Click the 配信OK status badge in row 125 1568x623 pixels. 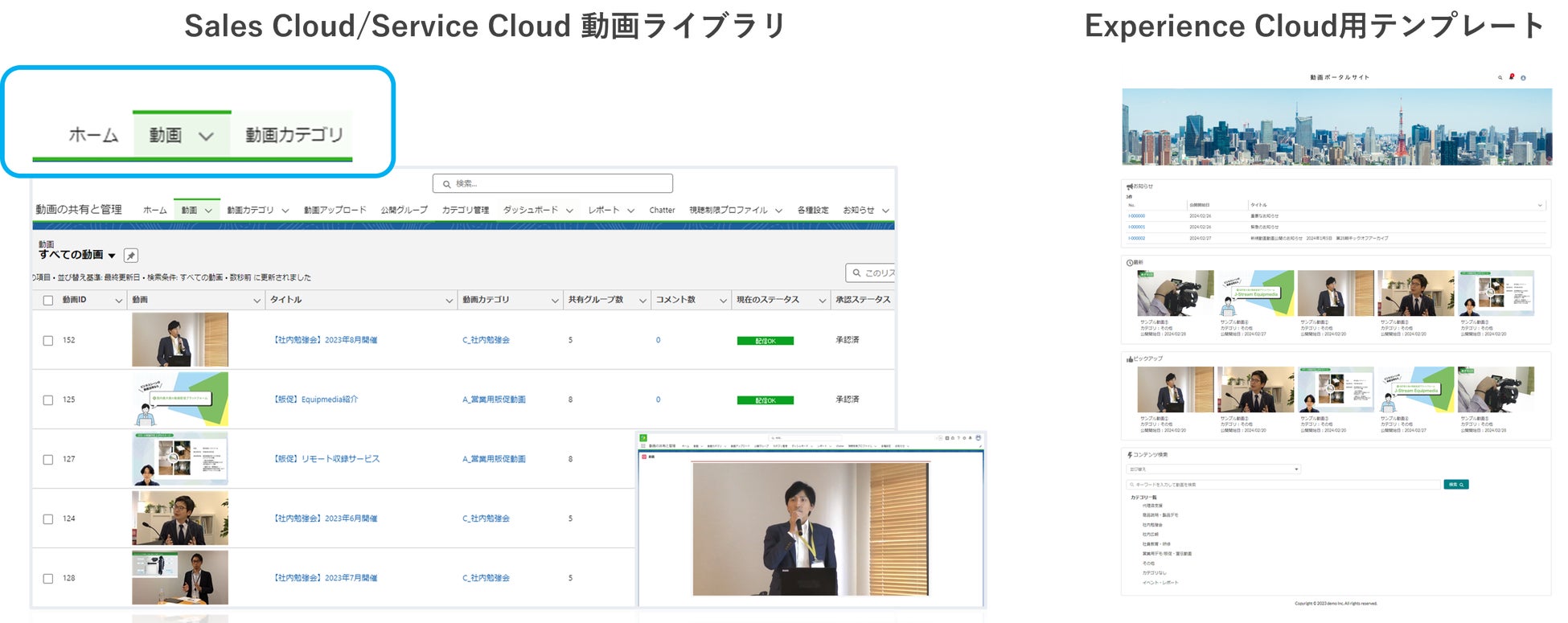[x=766, y=400]
